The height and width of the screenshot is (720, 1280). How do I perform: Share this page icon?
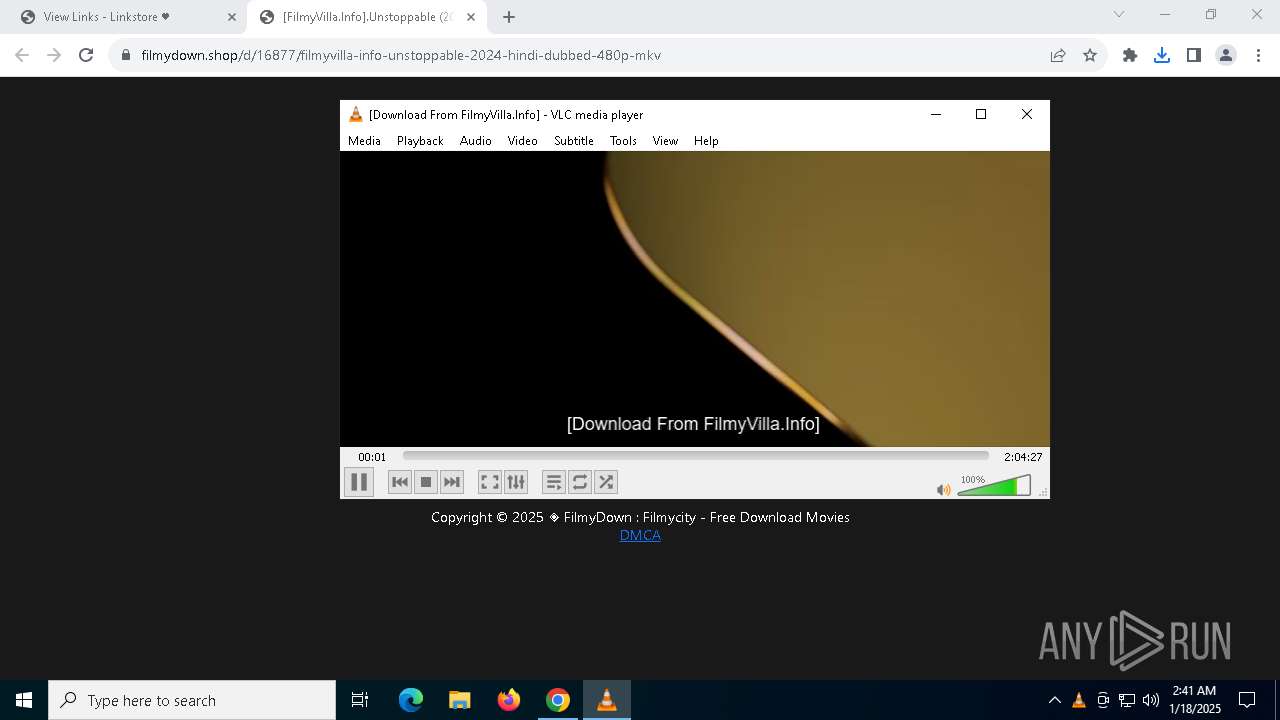pos(1058,55)
